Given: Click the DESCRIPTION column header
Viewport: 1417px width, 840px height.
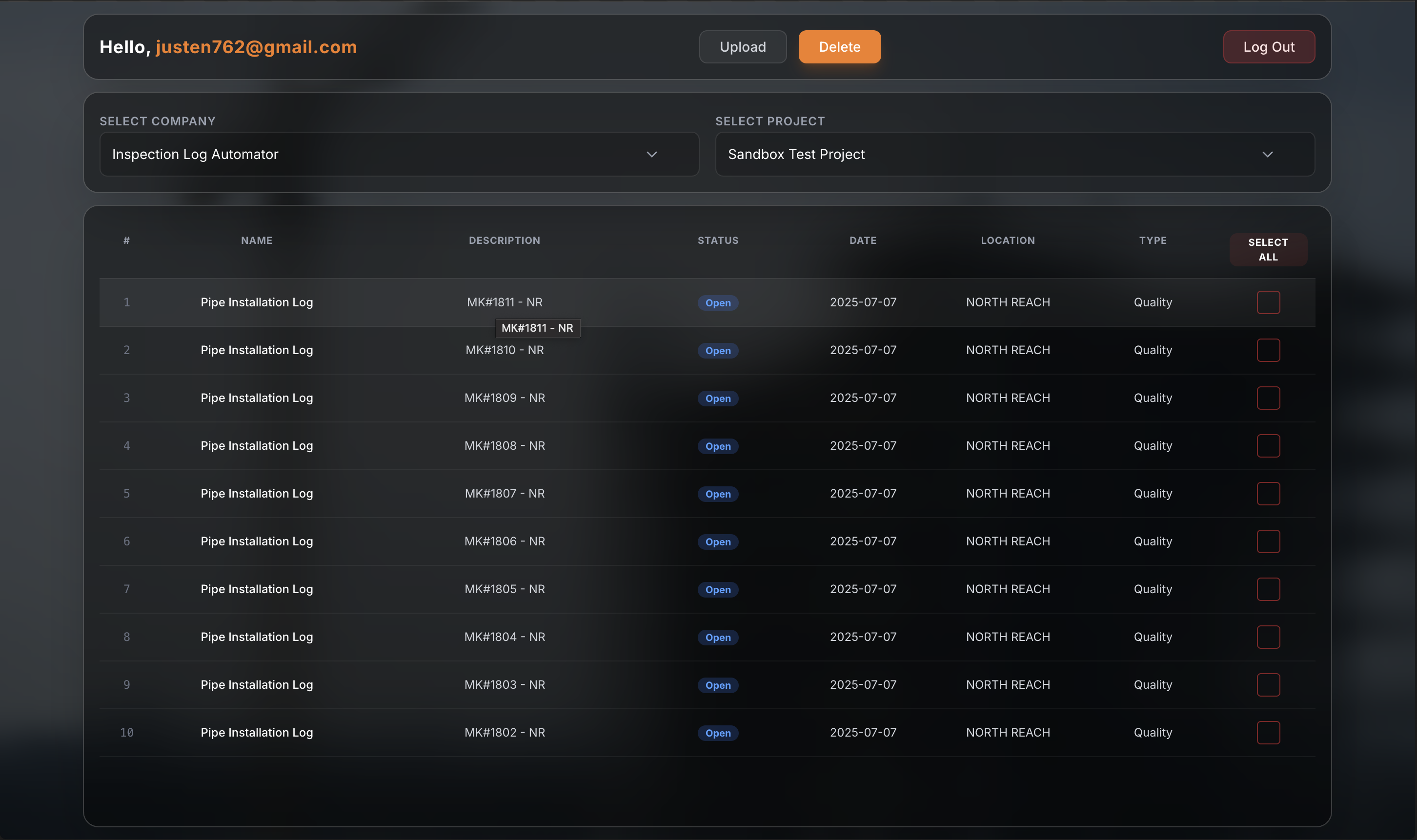Looking at the screenshot, I should coord(505,240).
